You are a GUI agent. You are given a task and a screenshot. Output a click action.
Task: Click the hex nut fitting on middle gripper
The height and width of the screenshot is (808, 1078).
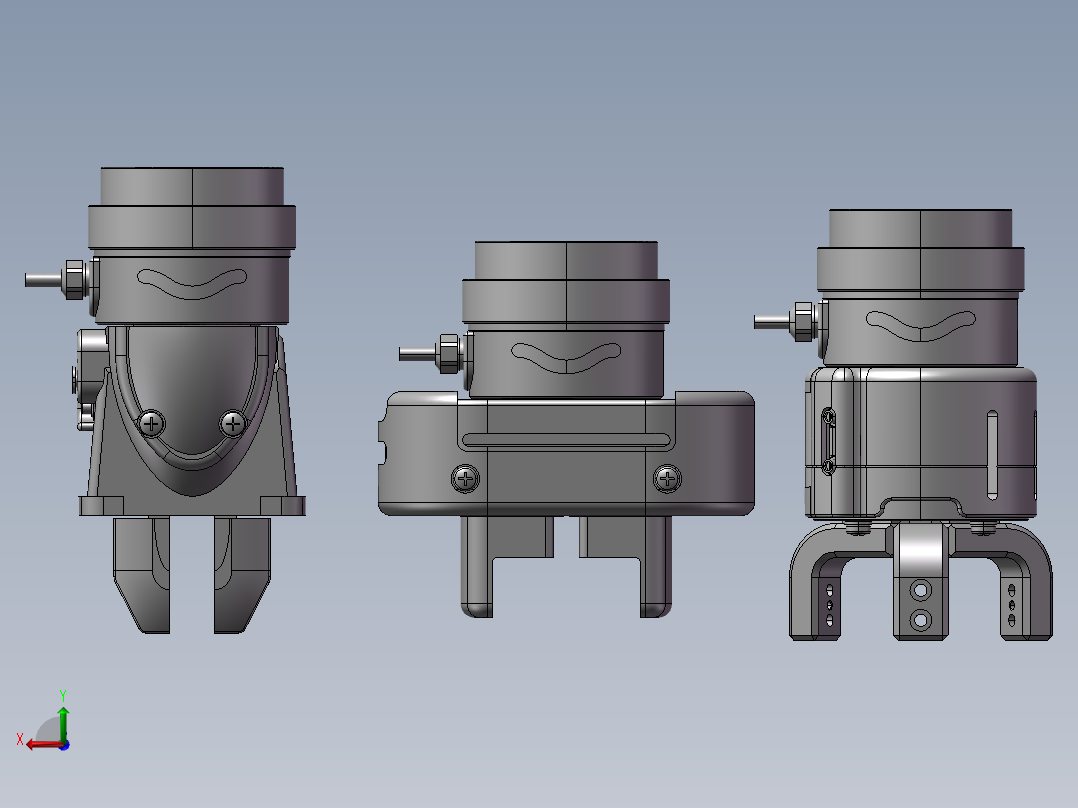coord(449,353)
